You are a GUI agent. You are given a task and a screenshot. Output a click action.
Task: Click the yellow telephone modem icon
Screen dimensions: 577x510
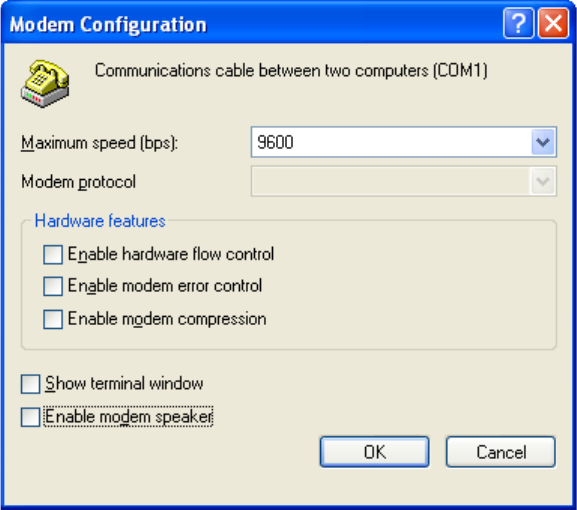click(x=45, y=84)
